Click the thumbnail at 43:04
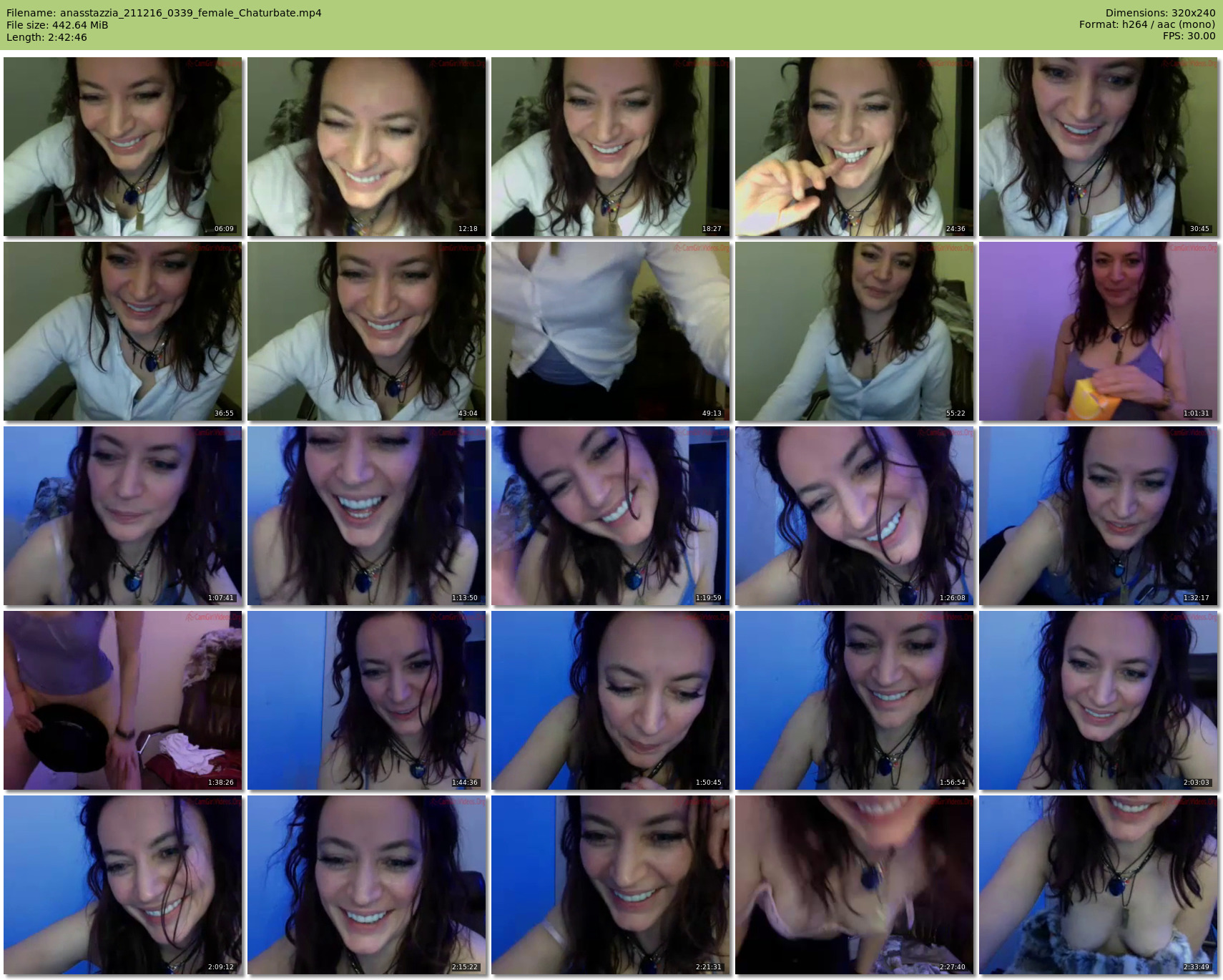The width and height of the screenshot is (1223, 980). pyautogui.click(x=366, y=331)
